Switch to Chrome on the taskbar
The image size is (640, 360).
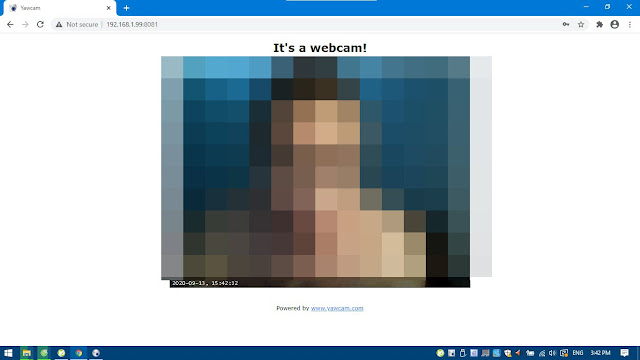pos(78,353)
